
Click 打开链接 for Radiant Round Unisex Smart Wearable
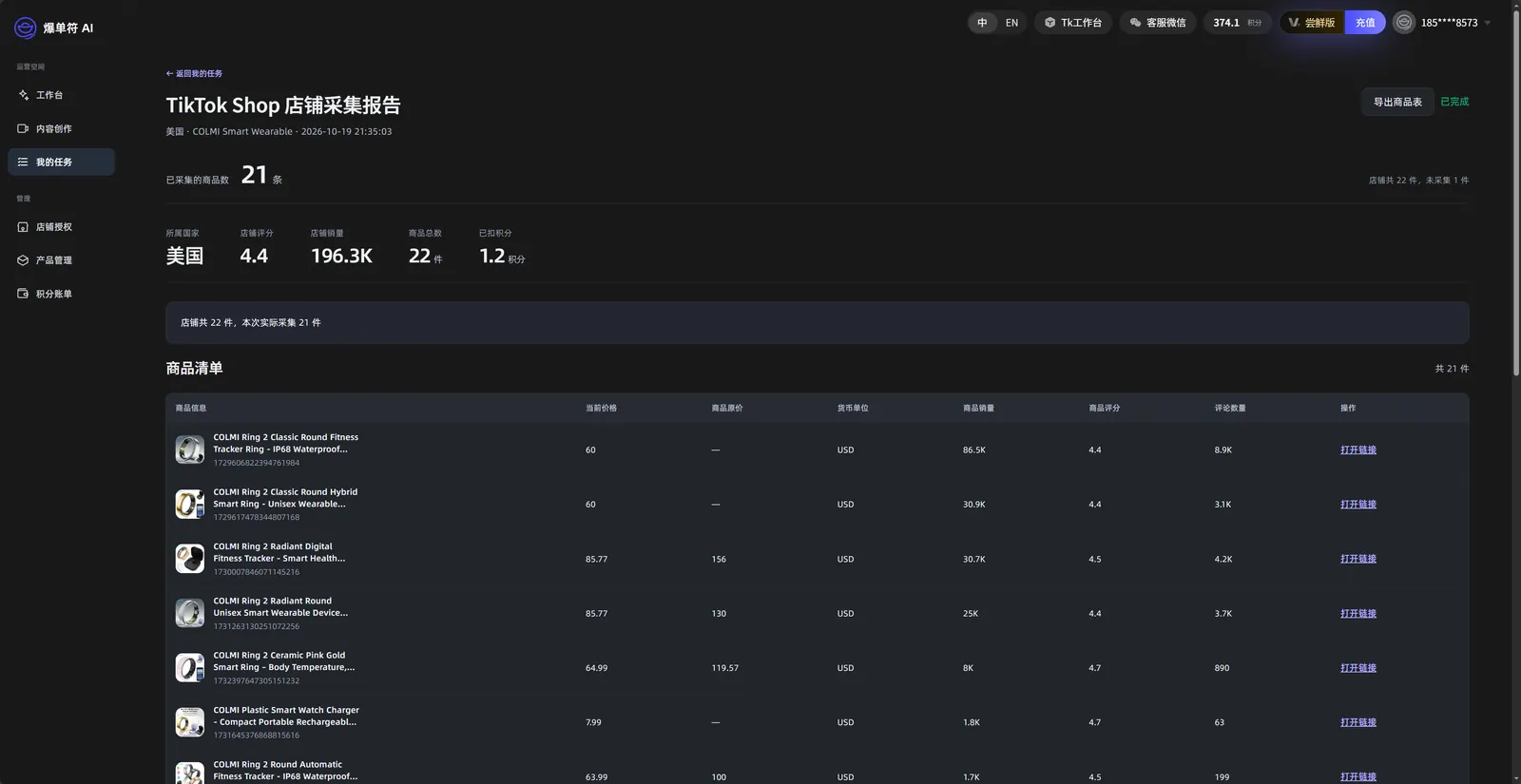pos(1358,614)
